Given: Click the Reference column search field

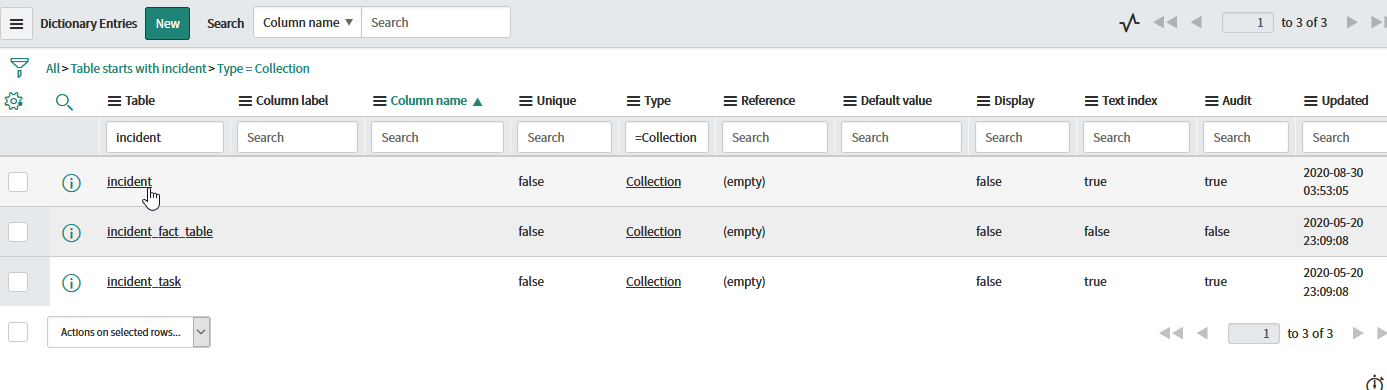Looking at the screenshot, I should tap(774, 137).
